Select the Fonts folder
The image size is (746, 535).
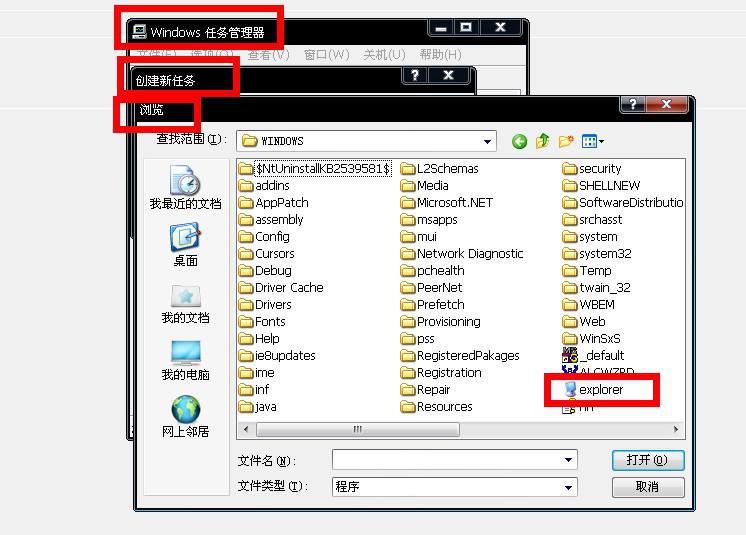click(x=262, y=321)
